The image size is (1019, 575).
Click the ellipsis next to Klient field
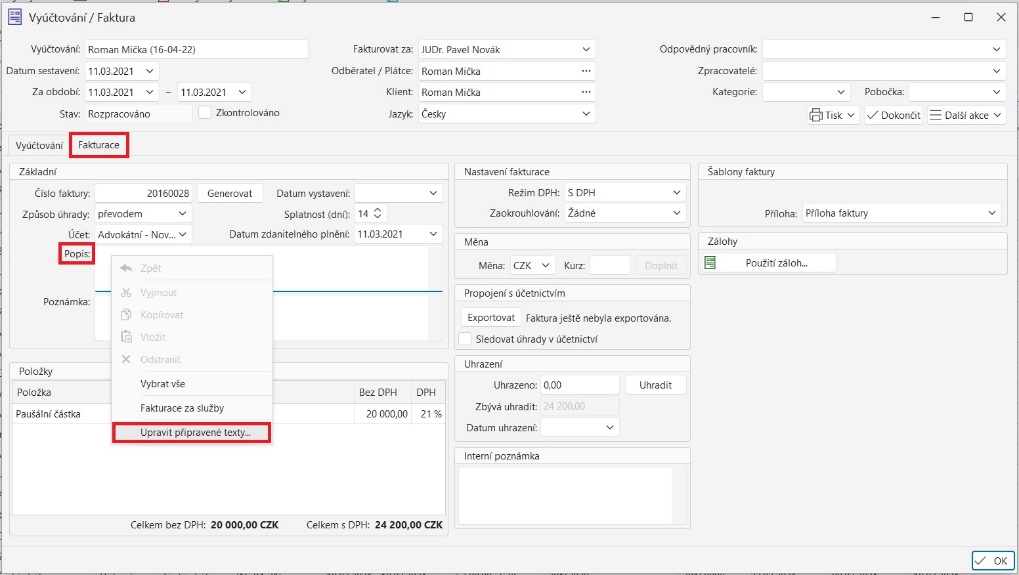coord(586,93)
